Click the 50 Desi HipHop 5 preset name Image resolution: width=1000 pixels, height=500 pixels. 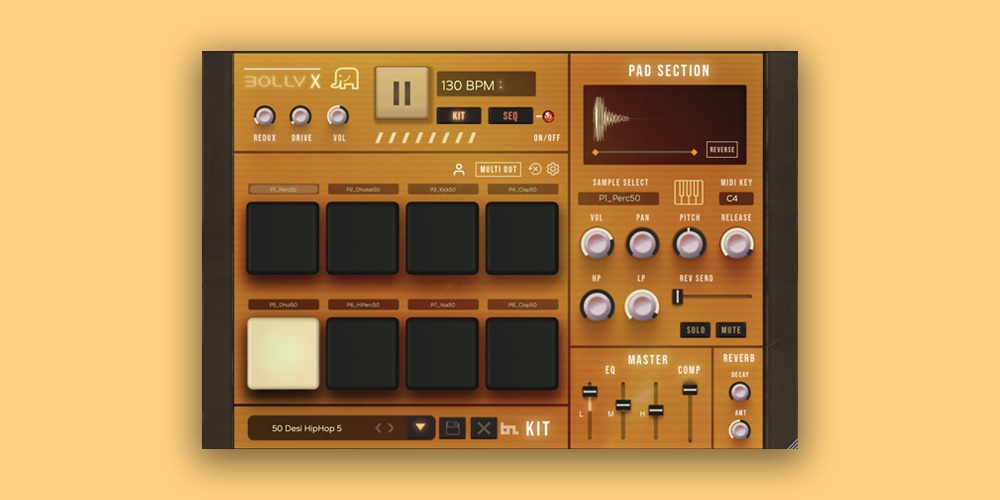point(307,429)
